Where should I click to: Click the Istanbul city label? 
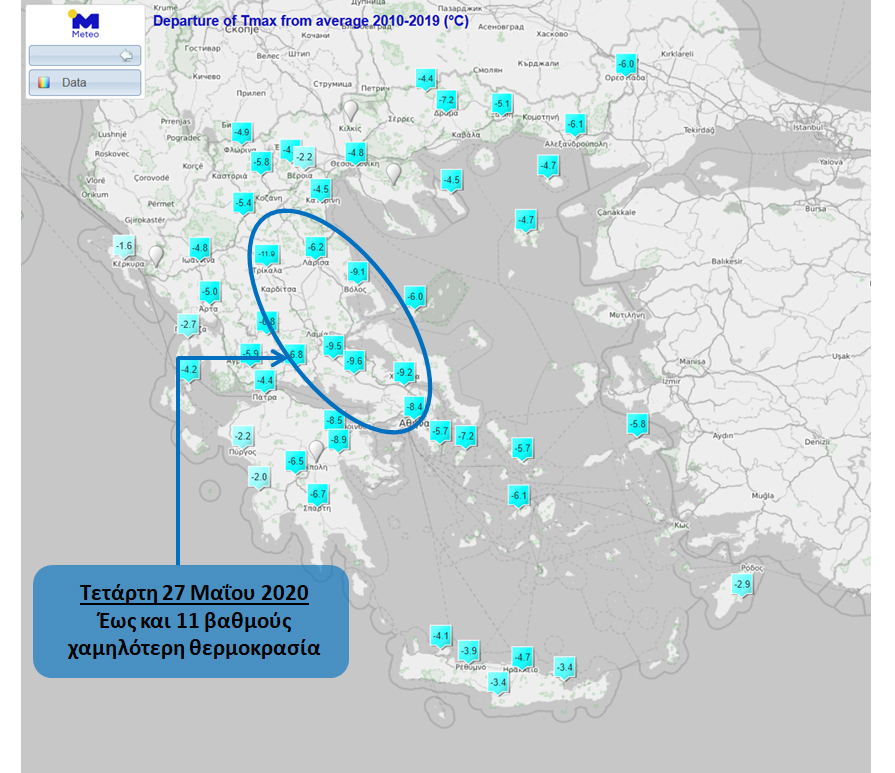click(808, 127)
